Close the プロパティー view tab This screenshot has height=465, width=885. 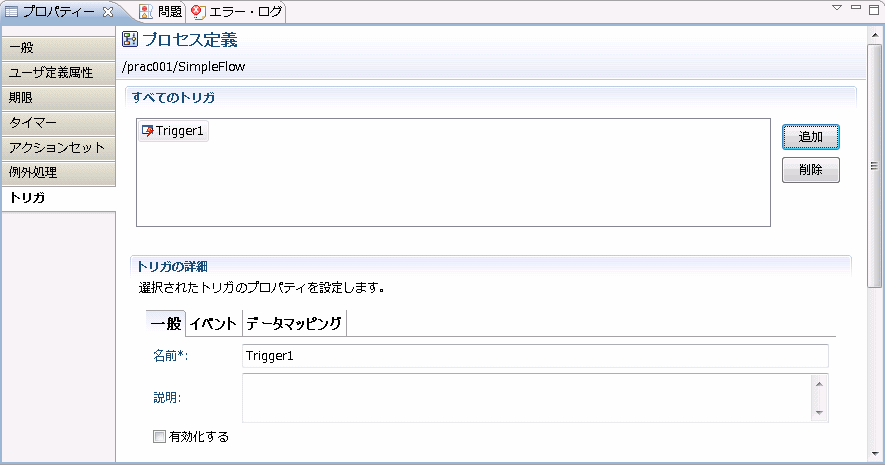coord(108,11)
